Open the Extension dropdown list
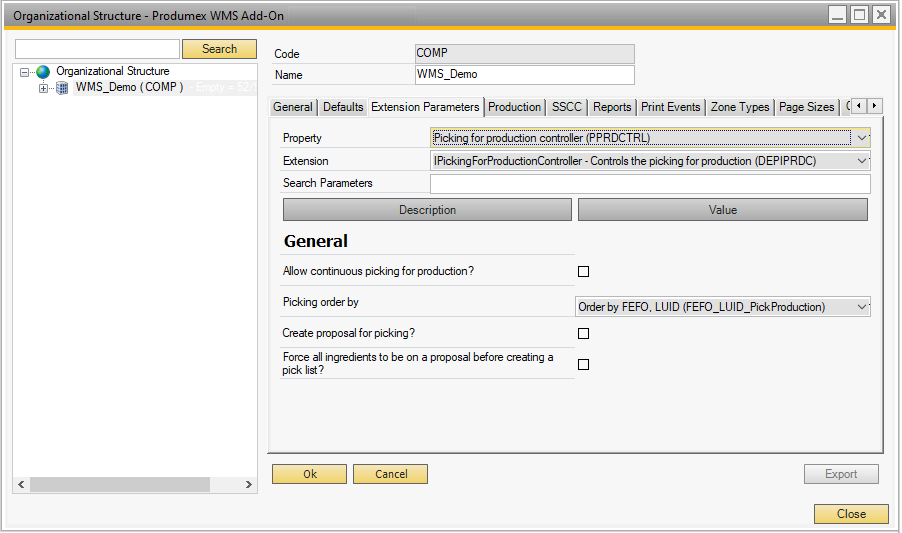902x533 pixels. pos(862,160)
